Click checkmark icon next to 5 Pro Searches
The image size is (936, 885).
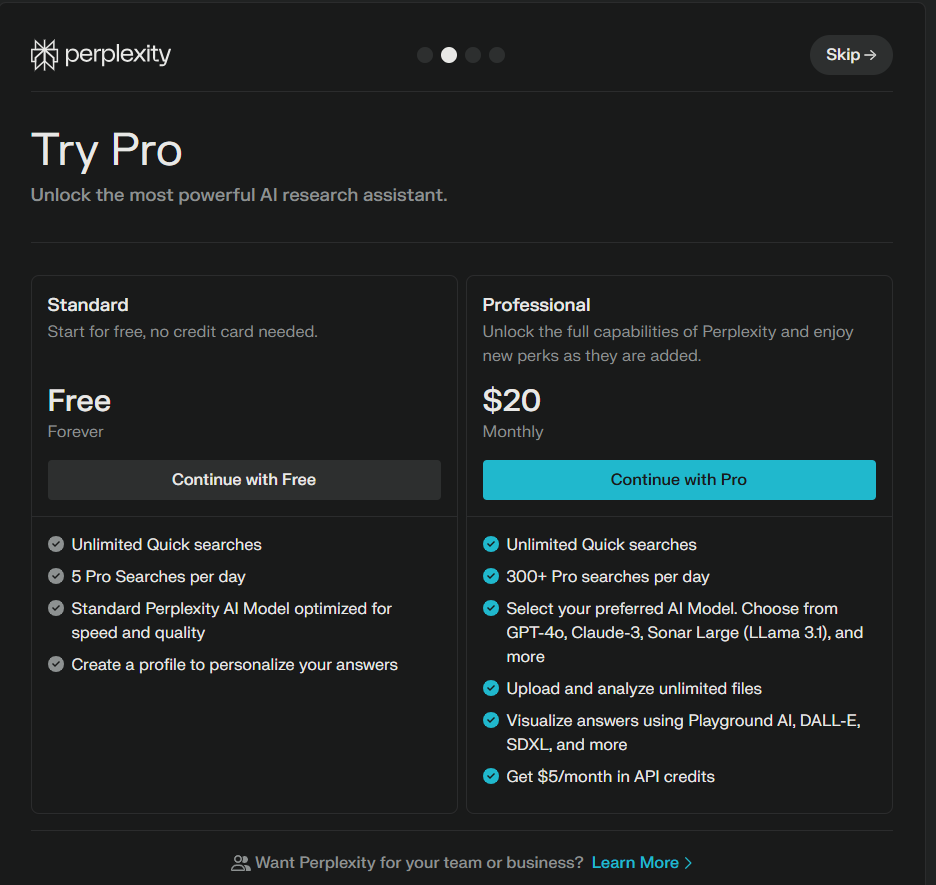pyautogui.click(x=56, y=577)
